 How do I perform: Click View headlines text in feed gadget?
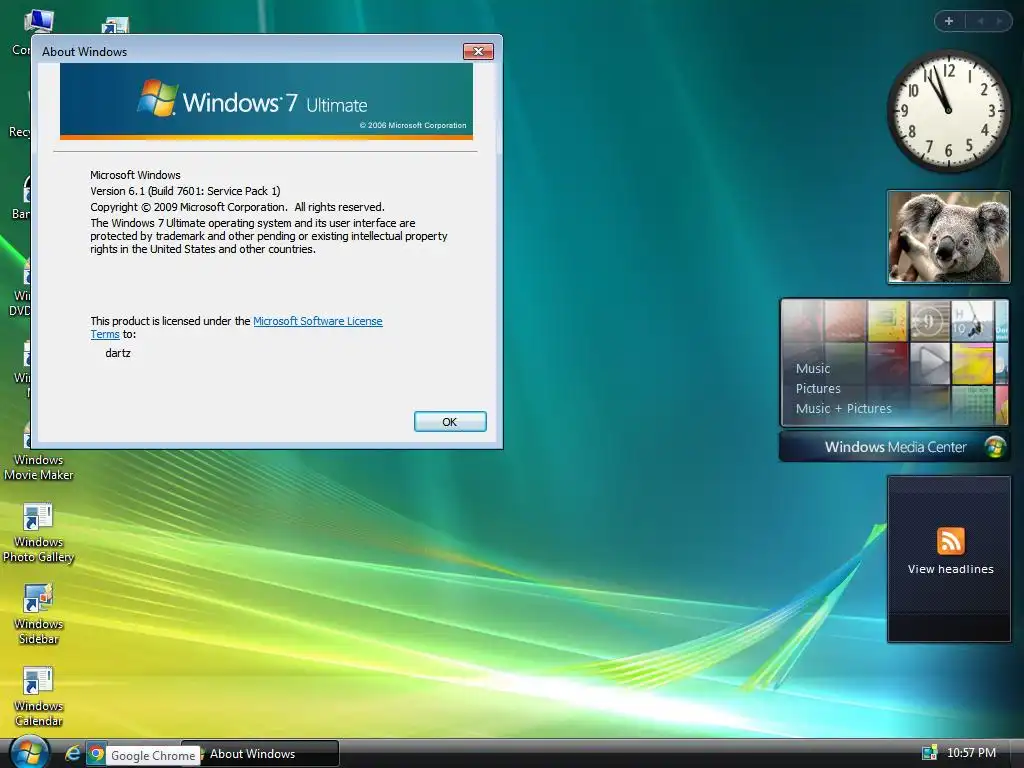click(950, 569)
